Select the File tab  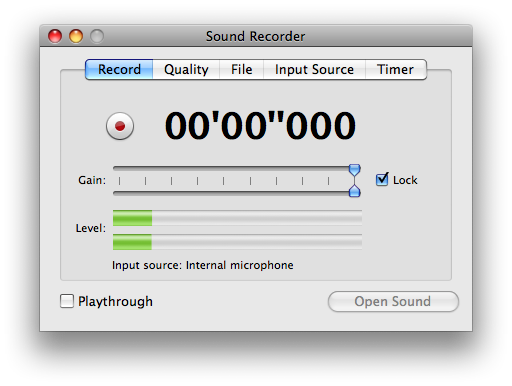pyautogui.click(x=241, y=69)
